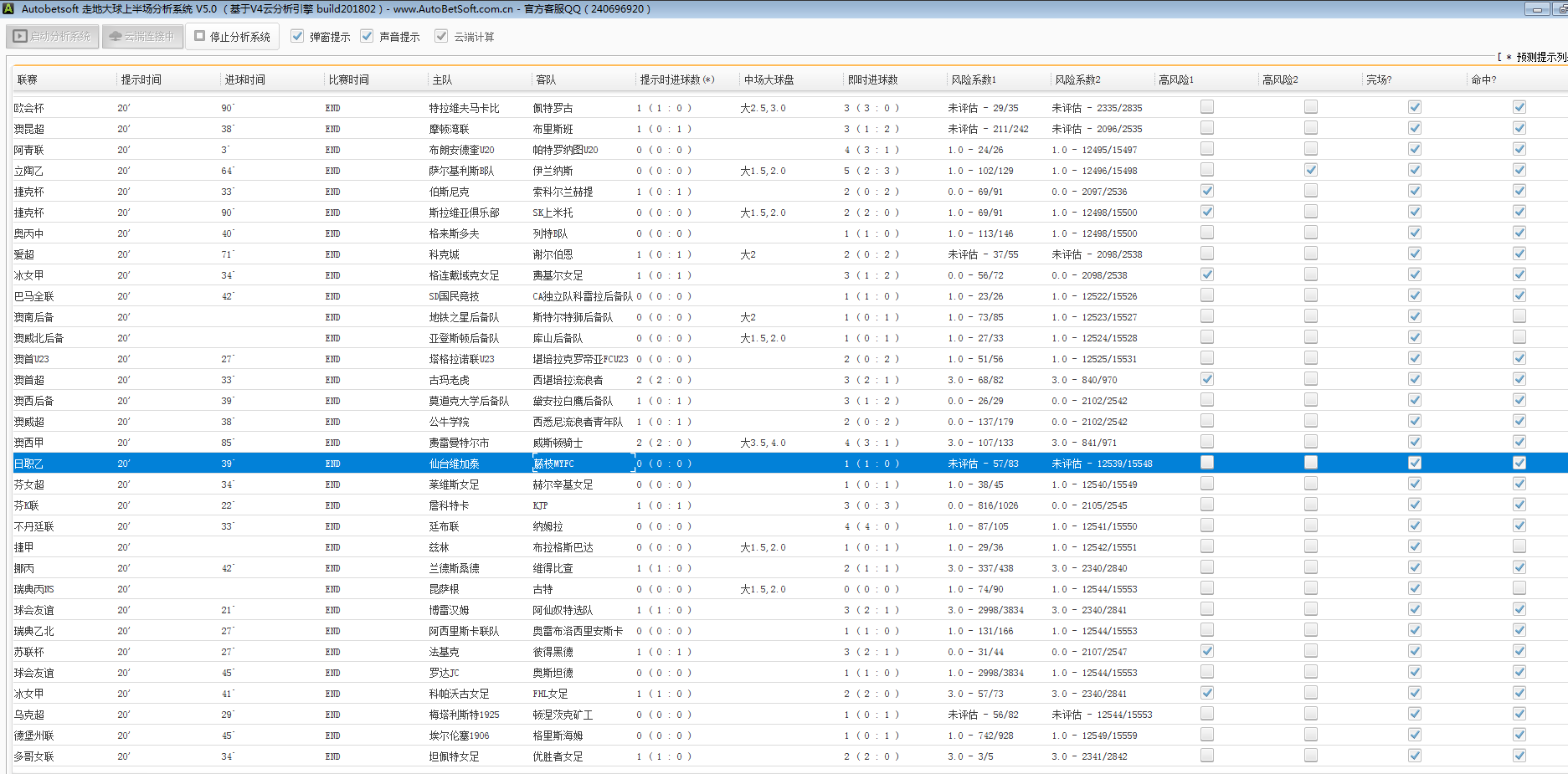Minimize the Autobetsoft window
This screenshot has height=774, width=1568.
pos(1537,9)
